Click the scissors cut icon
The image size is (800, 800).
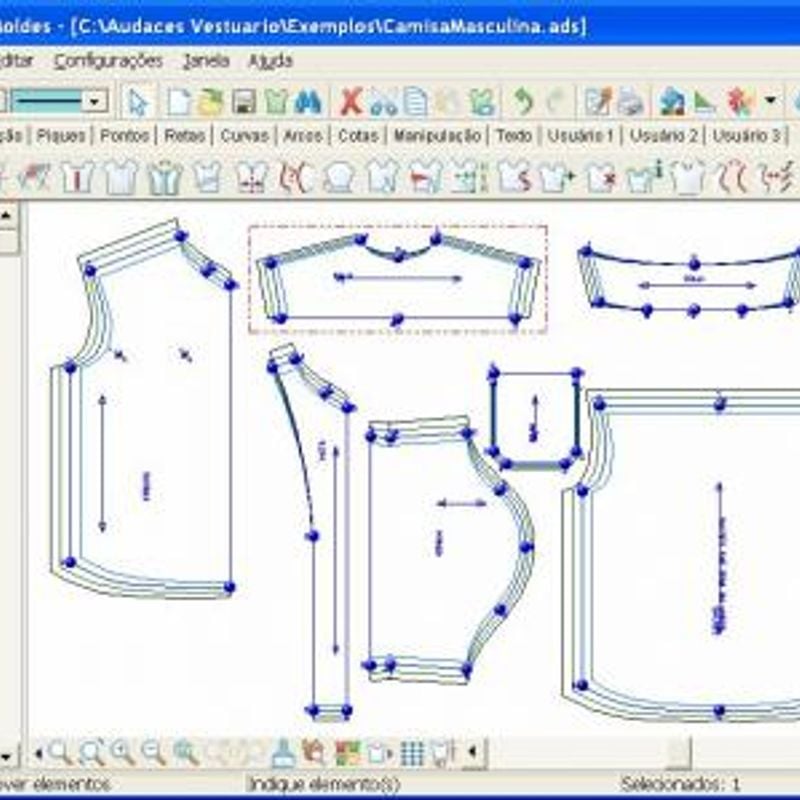click(x=382, y=101)
